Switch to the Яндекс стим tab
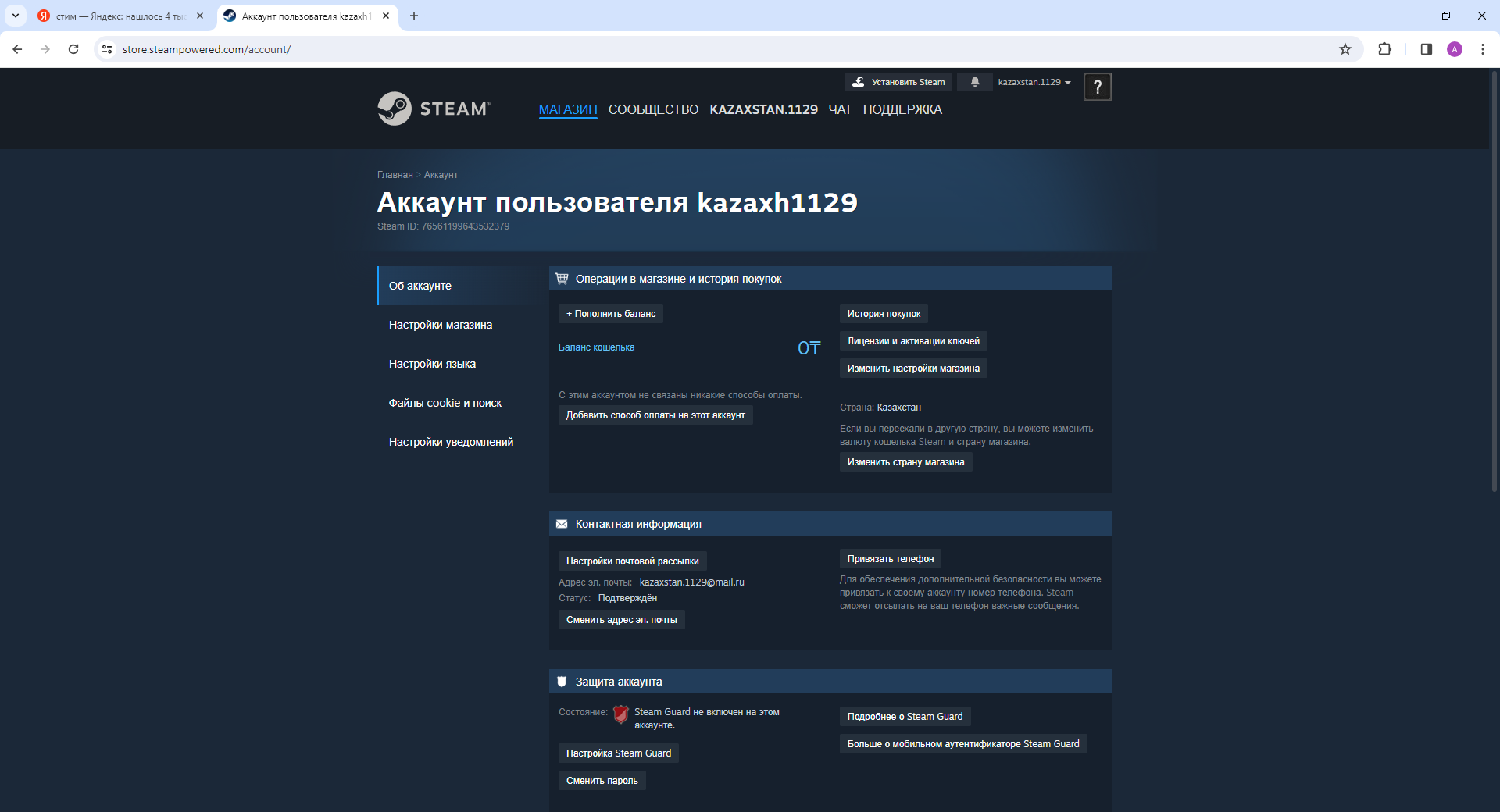This screenshot has height=812, width=1500. [x=121, y=16]
